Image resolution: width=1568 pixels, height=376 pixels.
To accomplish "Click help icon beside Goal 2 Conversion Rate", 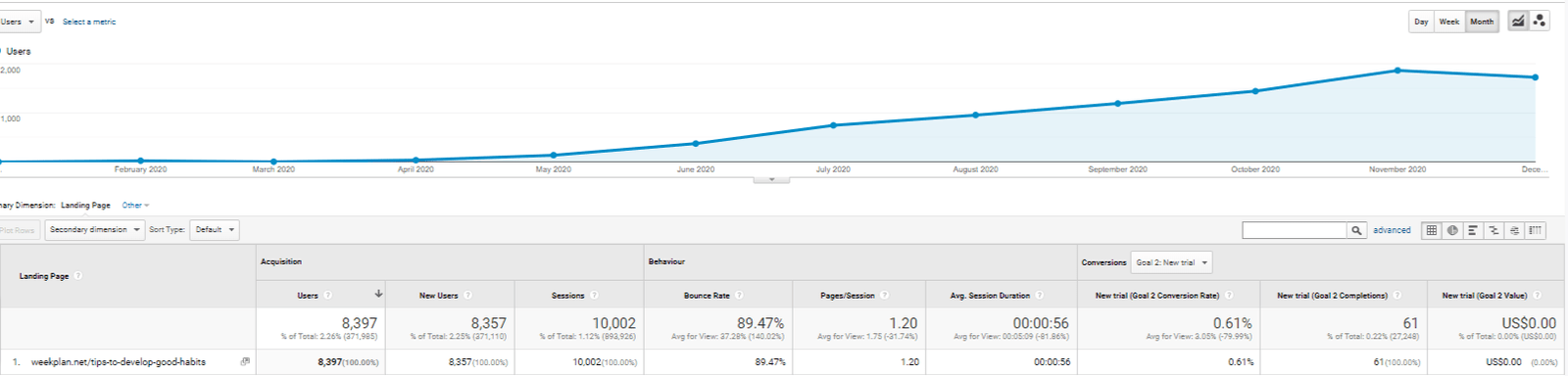I will pyautogui.click(x=1228, y=295).
